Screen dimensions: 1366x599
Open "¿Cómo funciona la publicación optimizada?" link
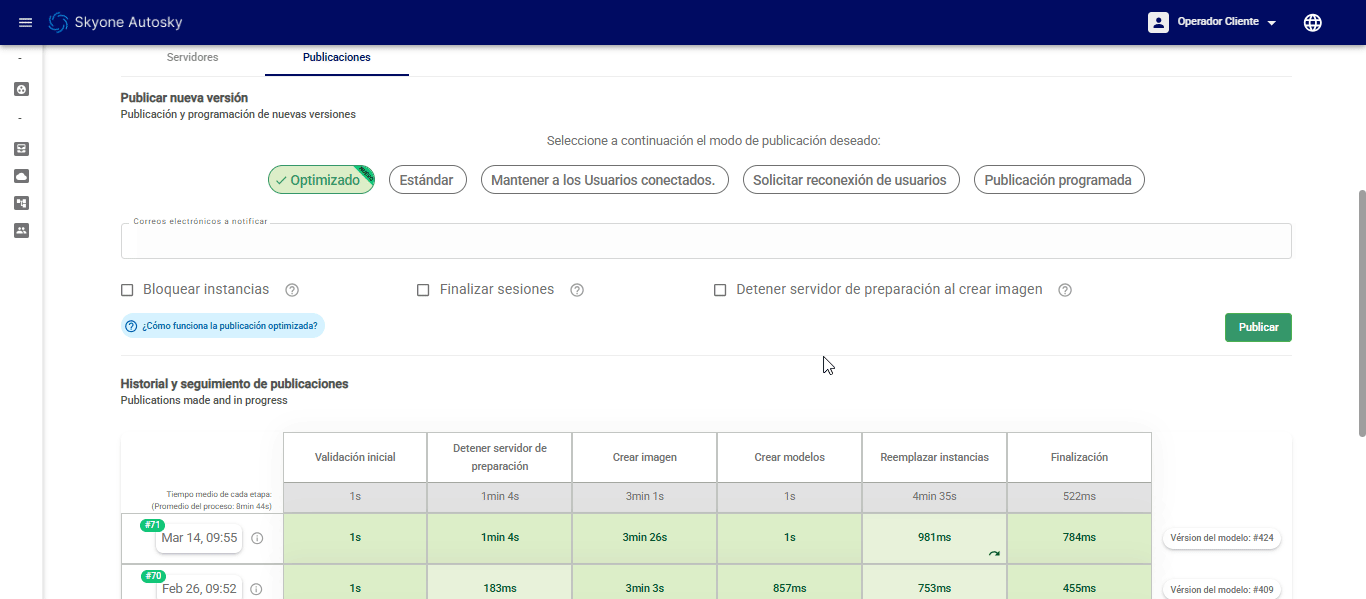click(223, 326)
